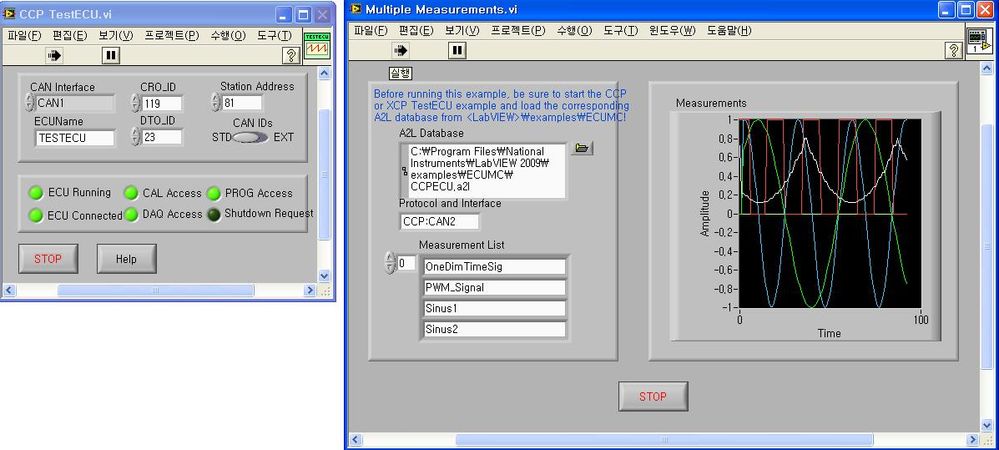Open 도구(T) menu in Multiple Measurements window
This screenshot has height=450, width=999.
tap(621, 31)
